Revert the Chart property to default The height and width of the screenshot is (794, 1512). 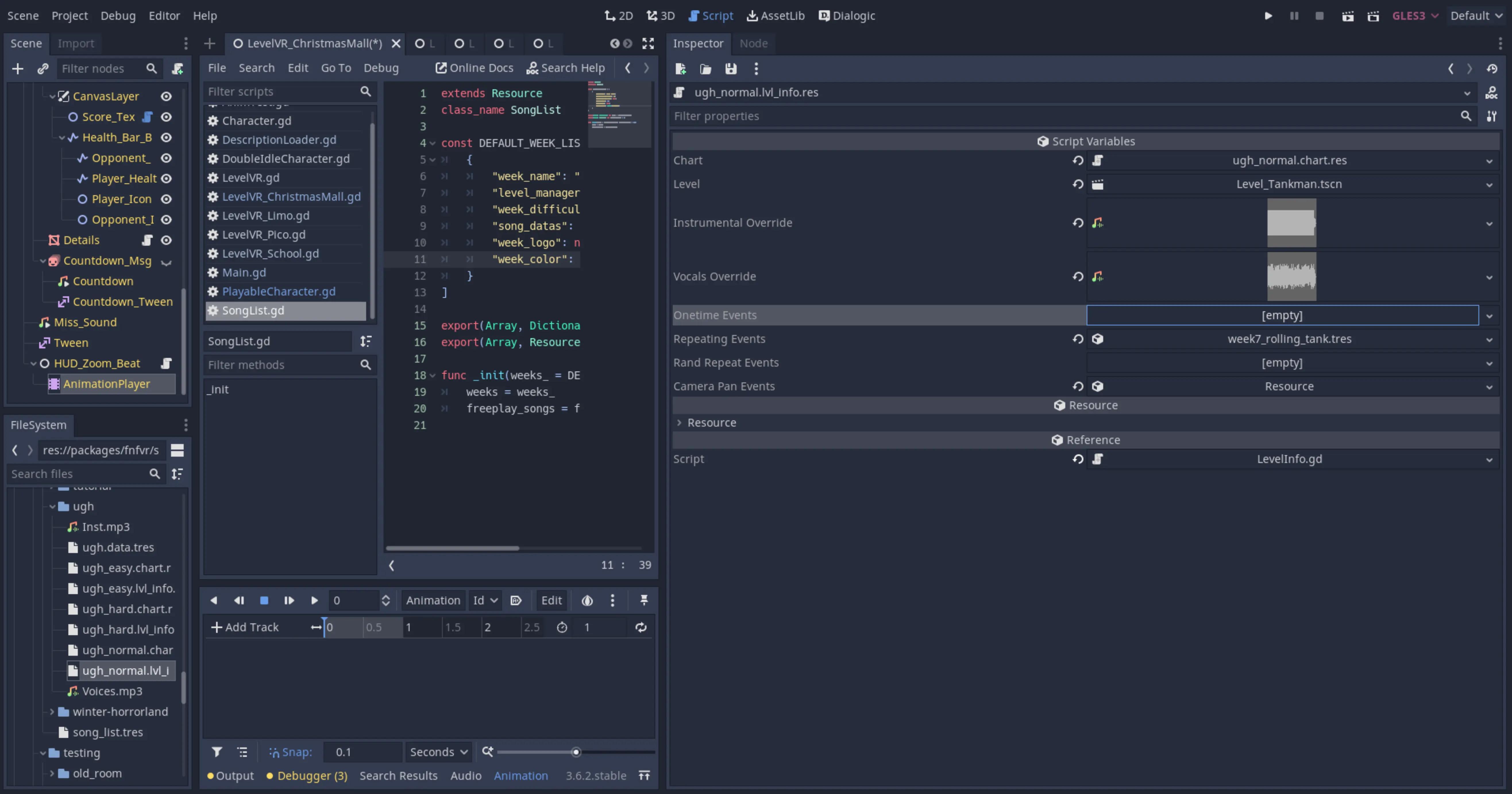coord(1078,160)
